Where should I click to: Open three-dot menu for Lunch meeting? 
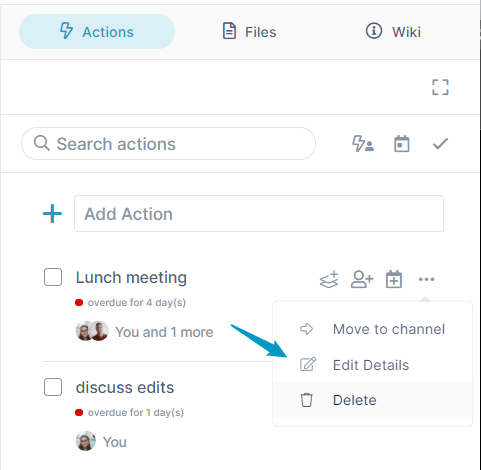coord(426,279)
